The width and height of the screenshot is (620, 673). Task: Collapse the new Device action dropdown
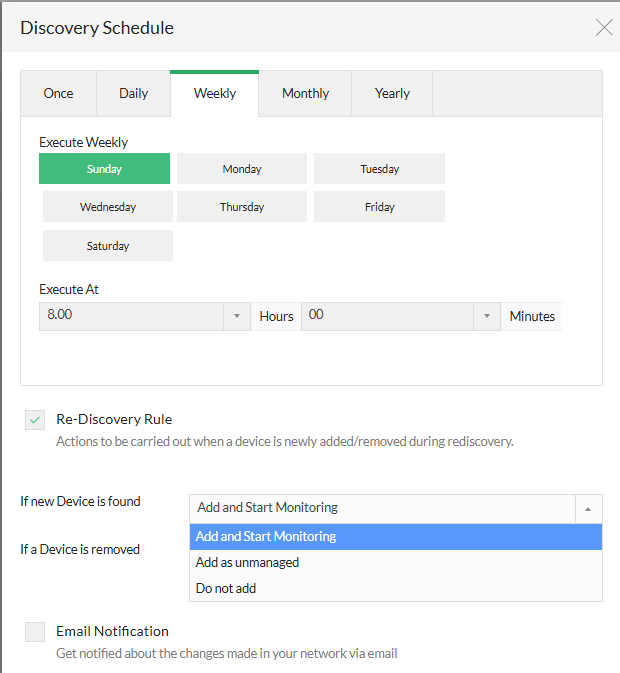(587, 508)
